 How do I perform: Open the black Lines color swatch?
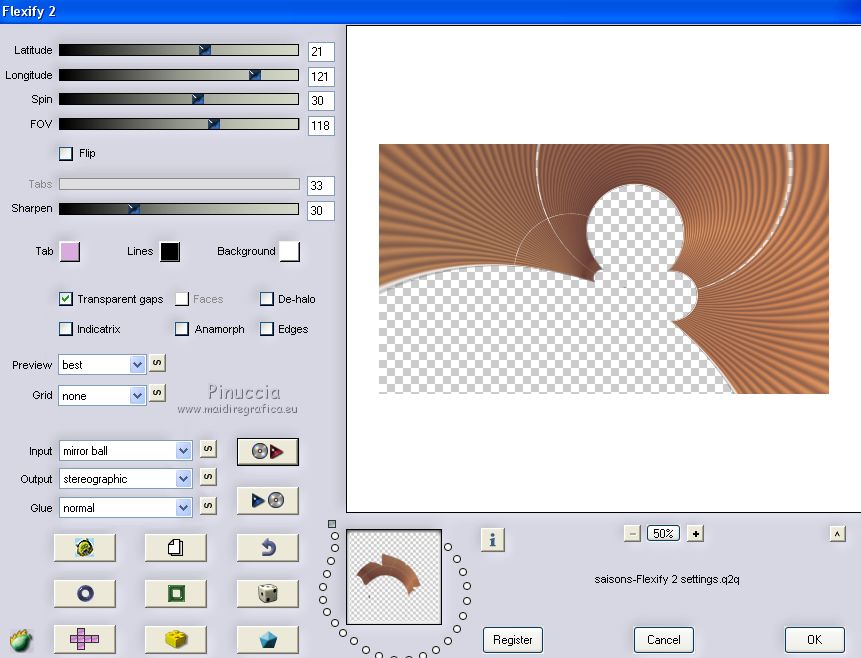(170, 252)
